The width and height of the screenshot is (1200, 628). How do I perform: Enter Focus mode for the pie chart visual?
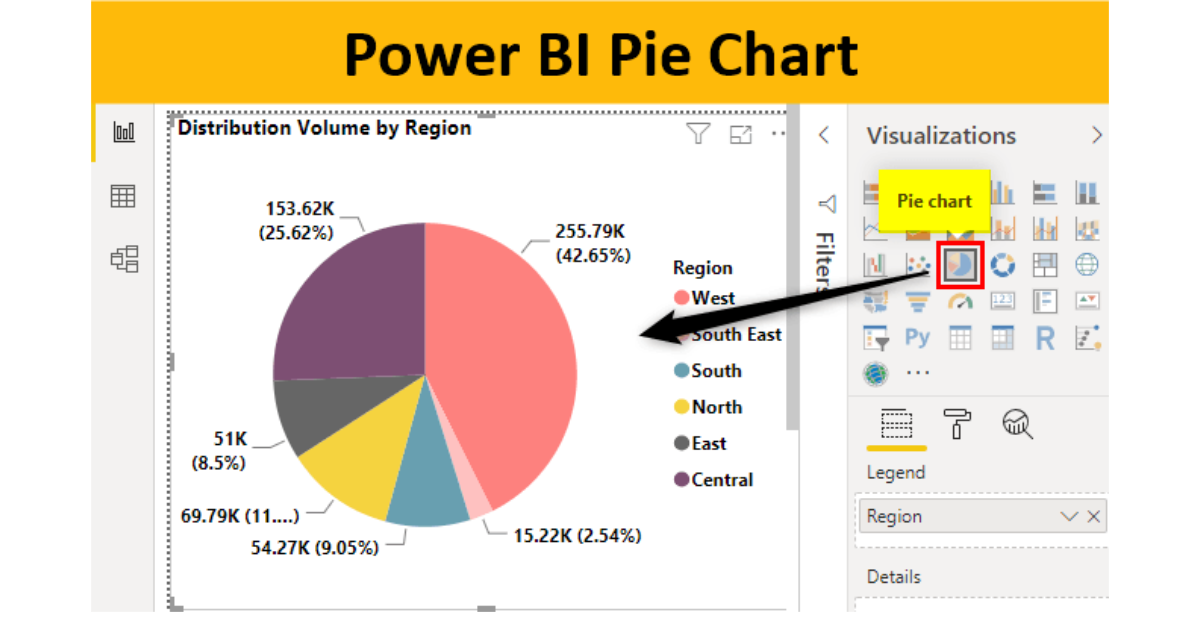(741, 135)
